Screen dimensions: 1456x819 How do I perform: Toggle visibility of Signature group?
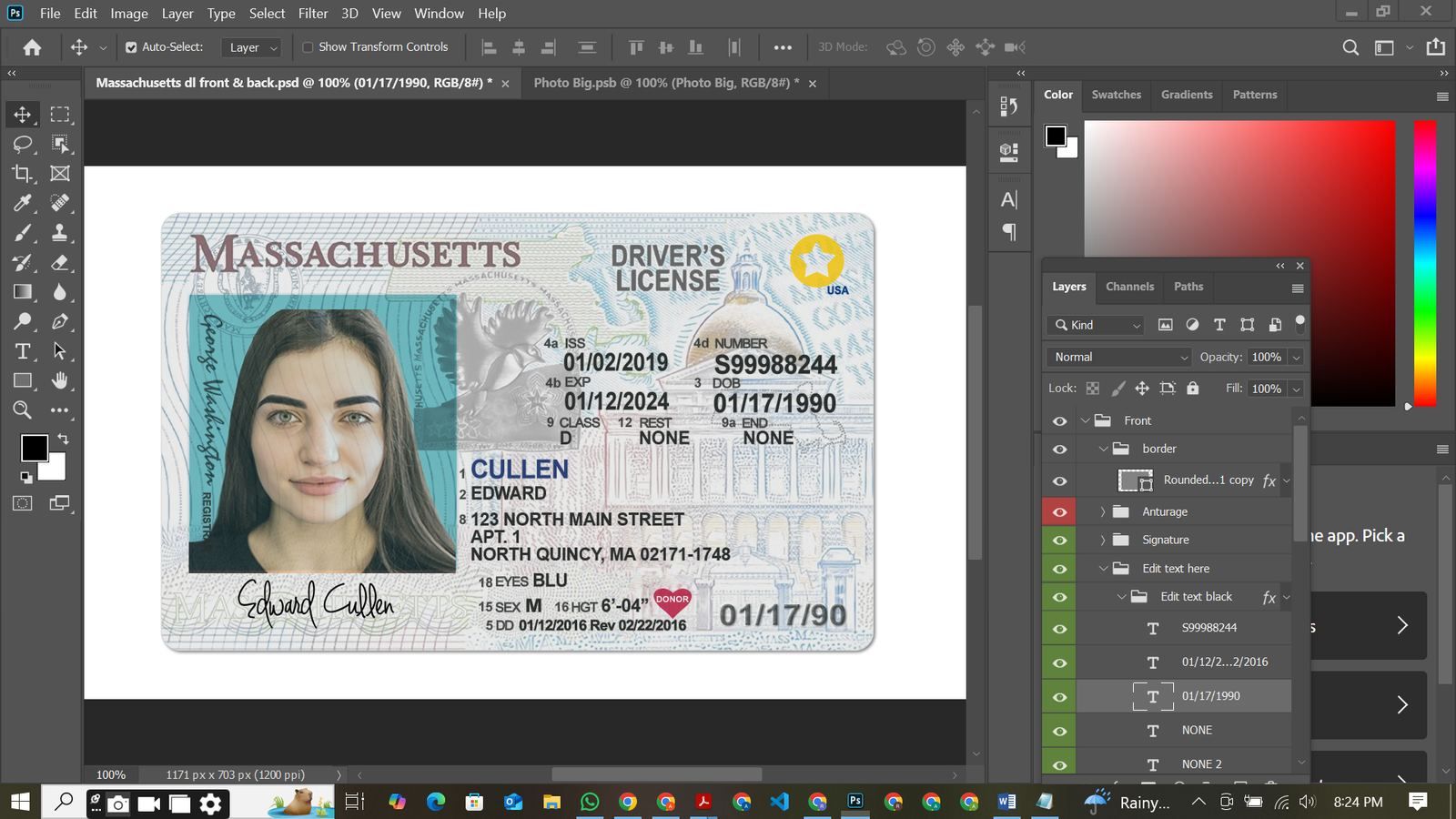click(x=1059, y=541)
